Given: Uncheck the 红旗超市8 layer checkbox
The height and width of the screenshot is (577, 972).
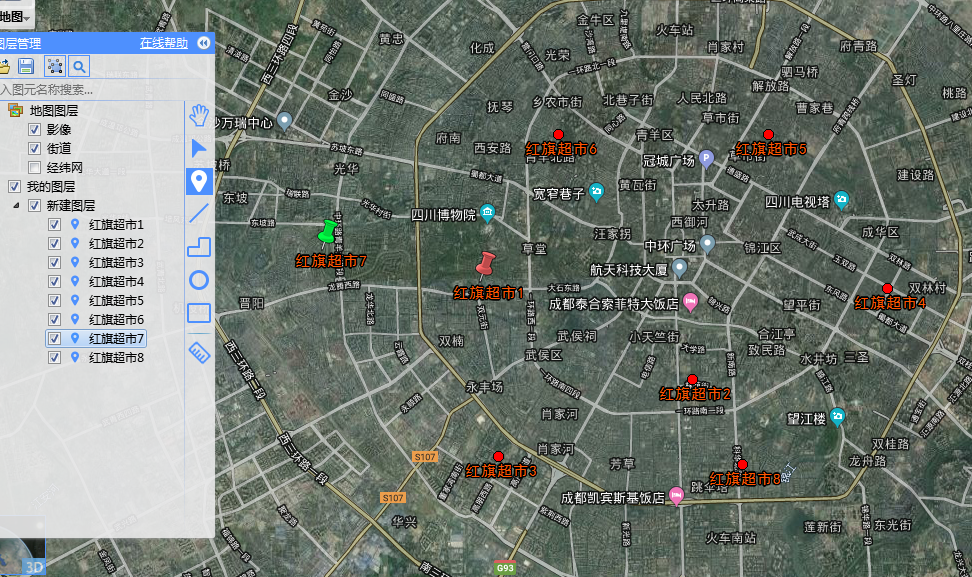Looking at the screenshot, I should pos(55,358).
